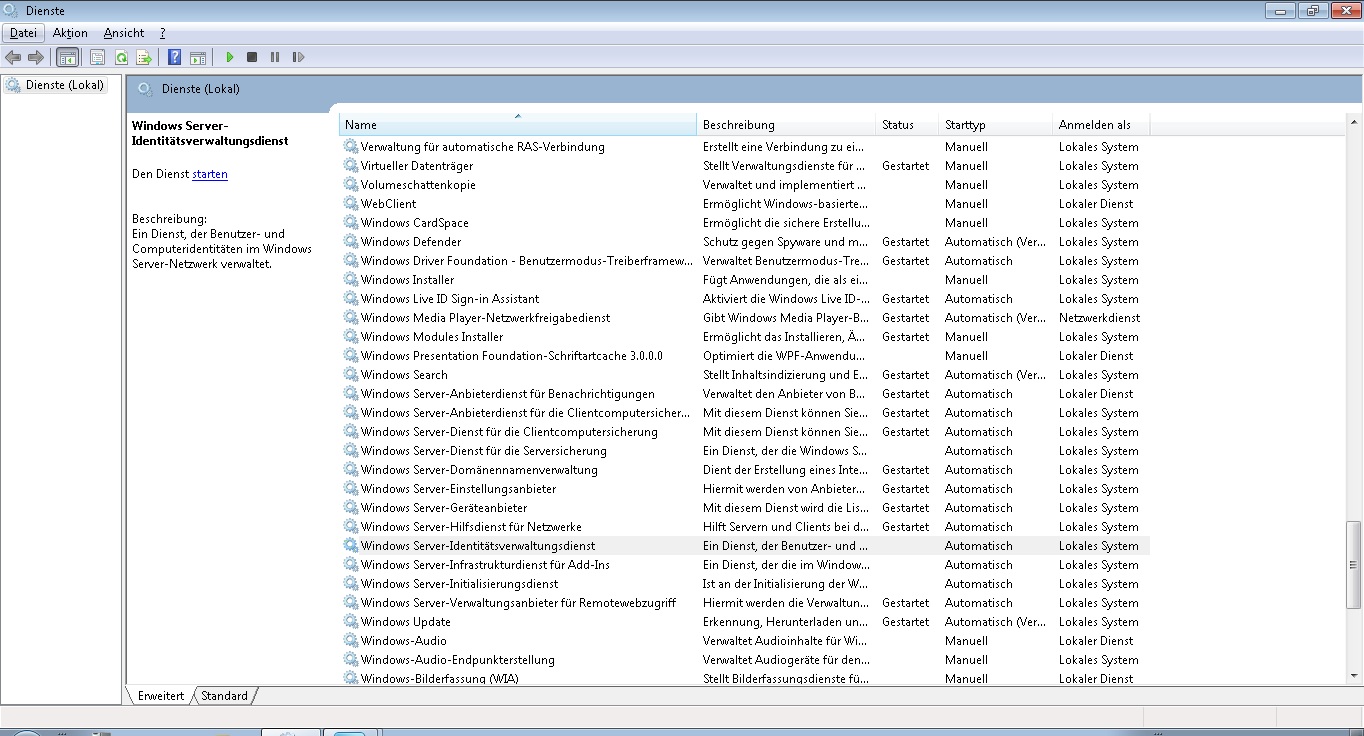Select the 'Windows Live ID Sign-in Assistant' service
The width and height of the screenshot is (1364, 736).
[x=450, y=299]
